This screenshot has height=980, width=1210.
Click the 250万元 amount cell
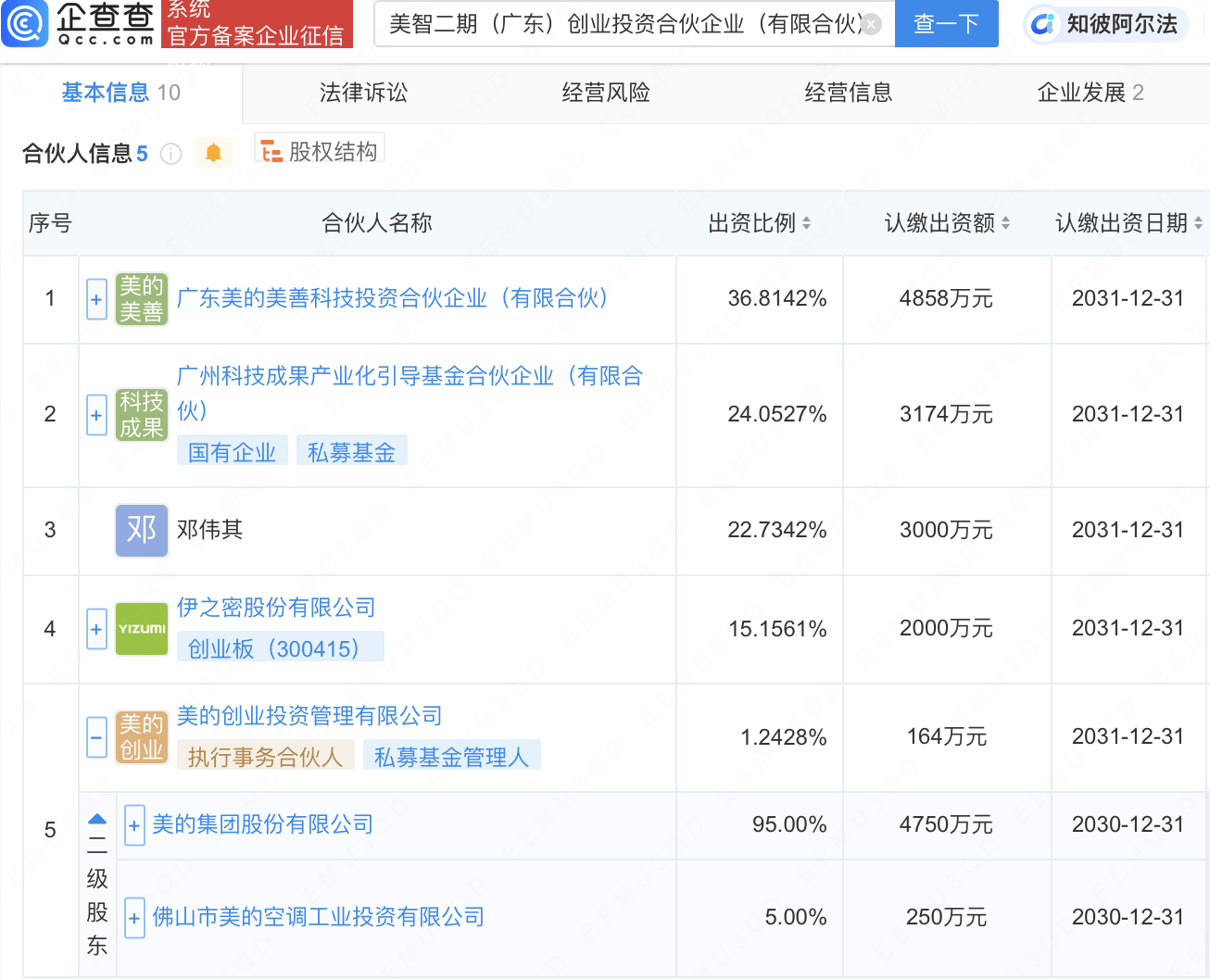946,917
